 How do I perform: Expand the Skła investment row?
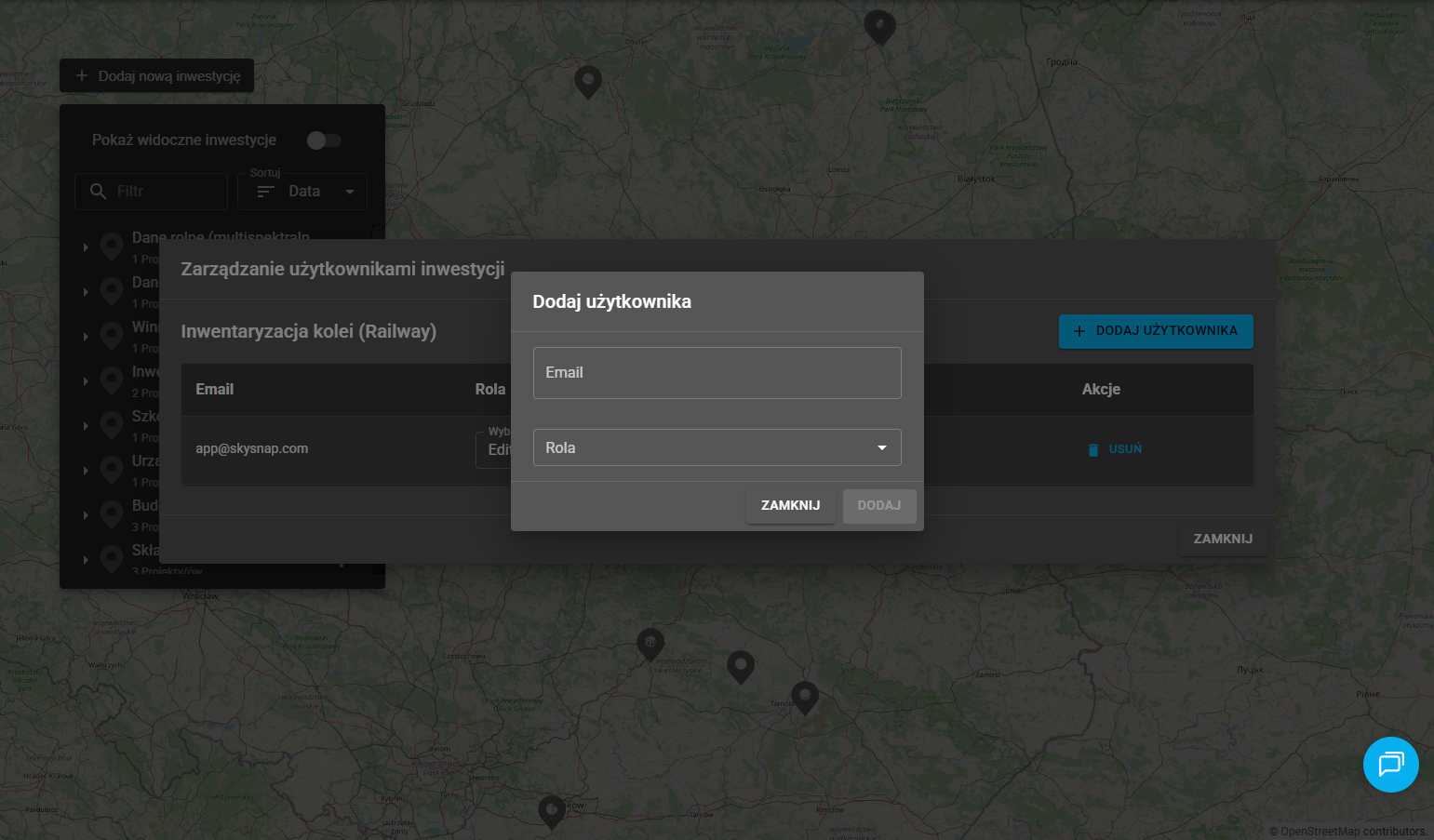[86, 560]
